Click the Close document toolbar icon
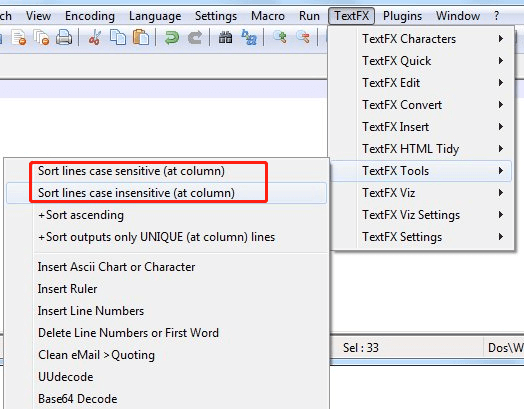 [18, 37]
